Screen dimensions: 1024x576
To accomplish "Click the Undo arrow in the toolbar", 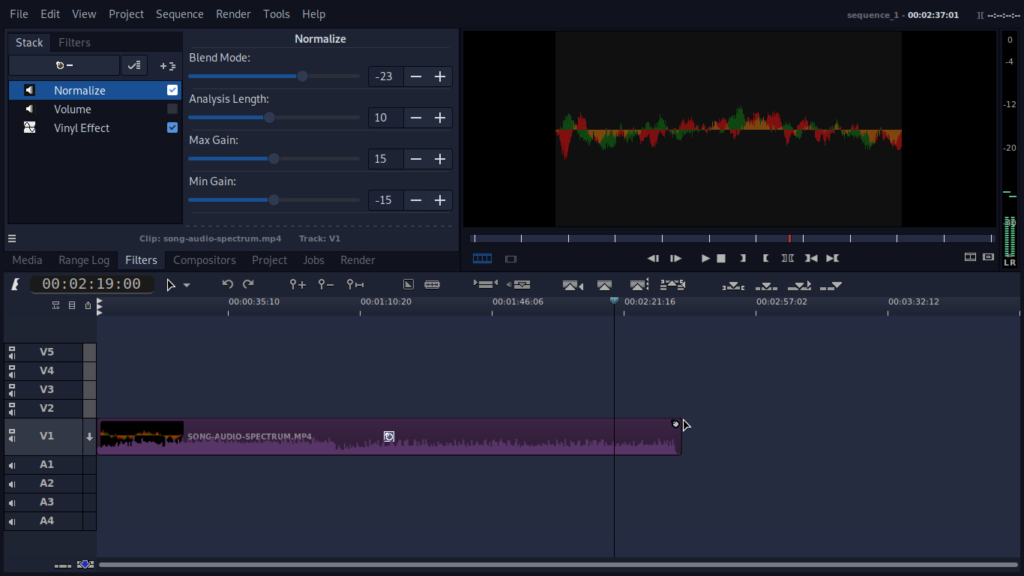I will coord(227,285).
